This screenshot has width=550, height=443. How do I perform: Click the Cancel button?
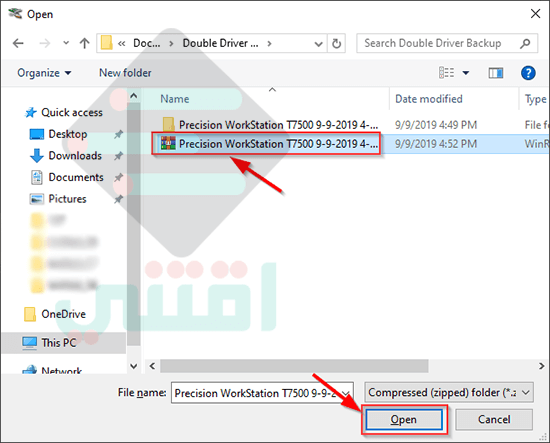tap(494, 419)
